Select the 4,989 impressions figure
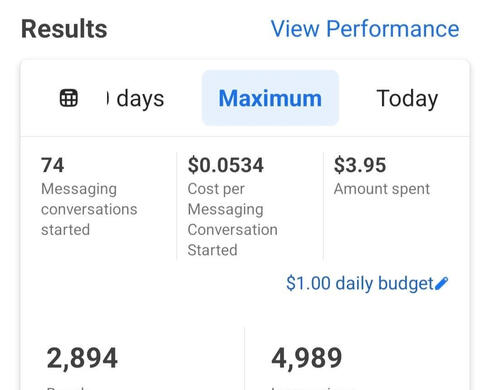The height and width of the screenshot is (390, 490). click(x=307, y=358)
